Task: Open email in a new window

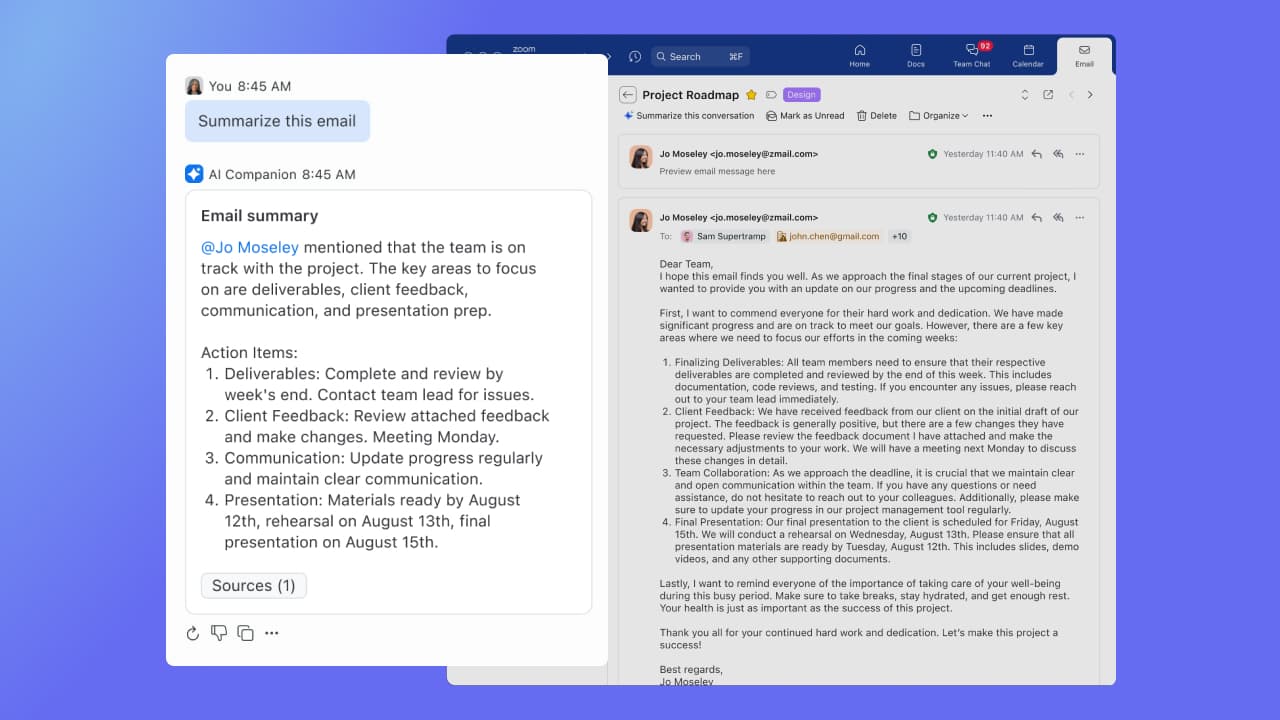Action: click(x=1048, y=95)
